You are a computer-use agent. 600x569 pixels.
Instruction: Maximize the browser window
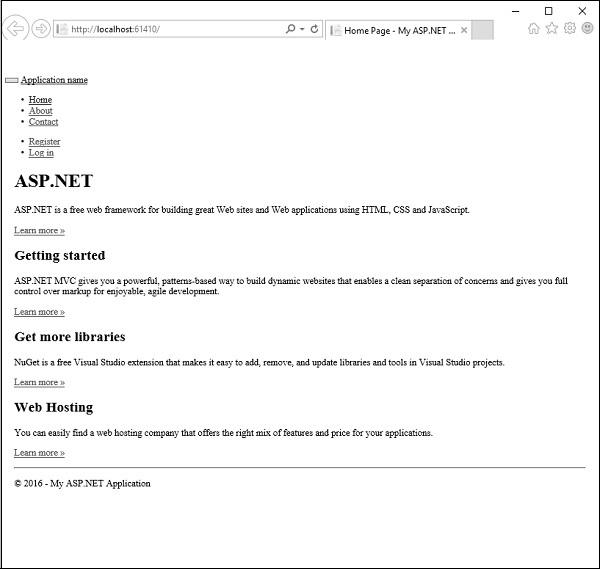click(x=548, y=11)
